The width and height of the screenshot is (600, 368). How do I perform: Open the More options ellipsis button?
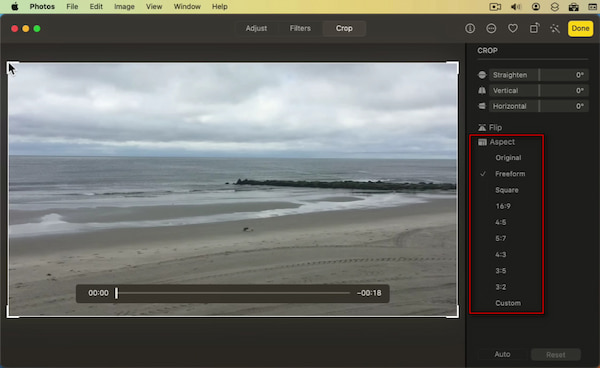[491, 28]
